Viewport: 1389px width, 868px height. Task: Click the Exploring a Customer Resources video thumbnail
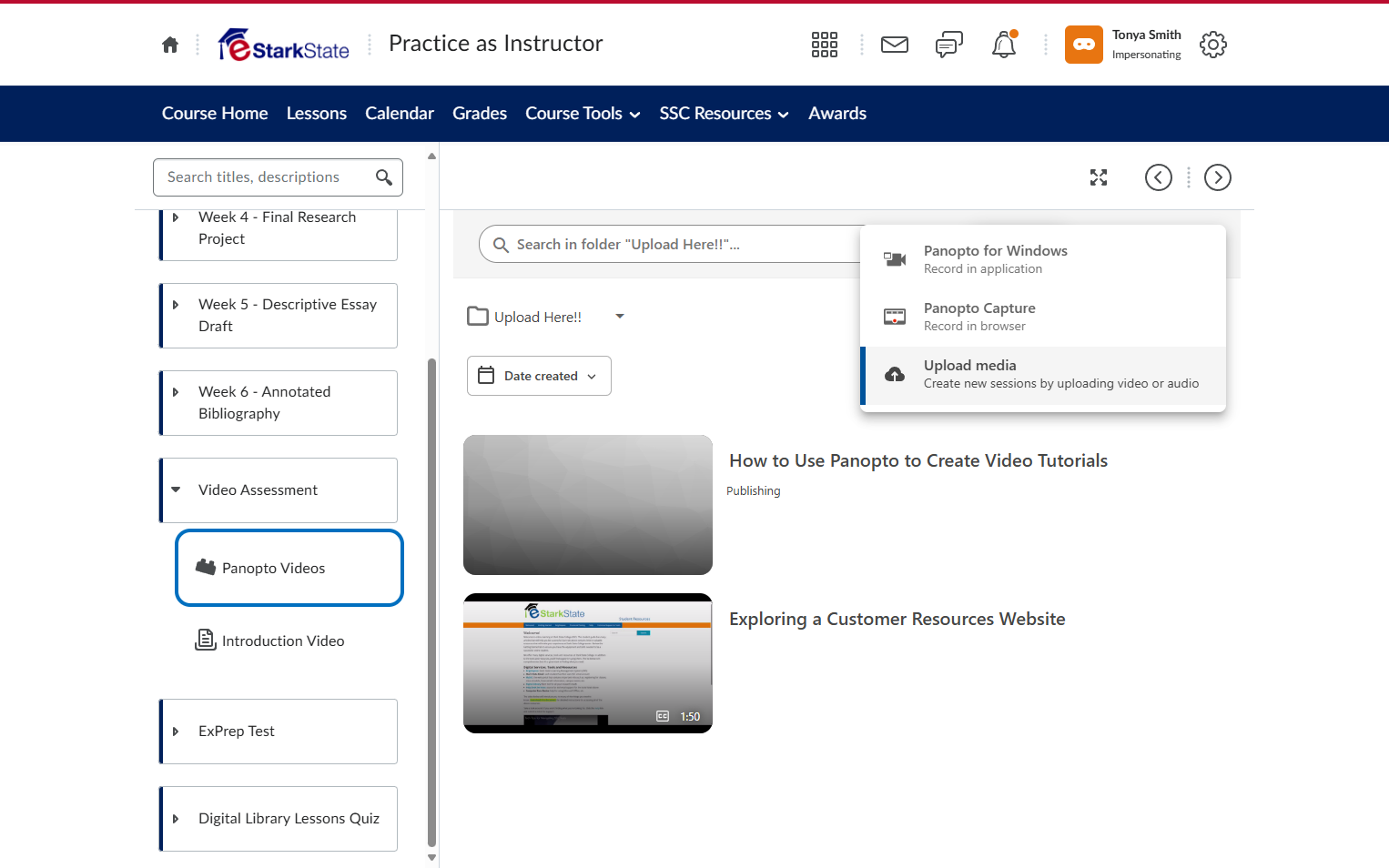[588, 663]
